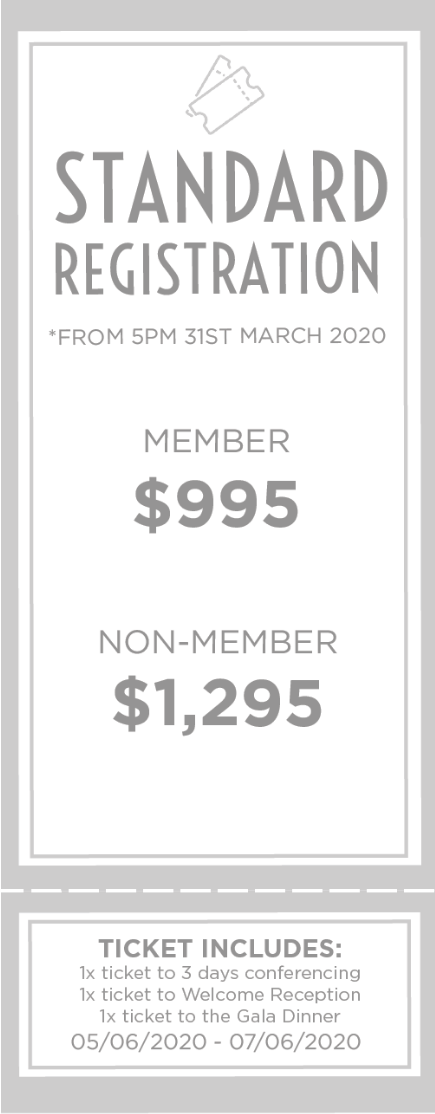Click the dollar sign of $1,295
Viewport: 435px width, 1114px height.
[129, 705]
